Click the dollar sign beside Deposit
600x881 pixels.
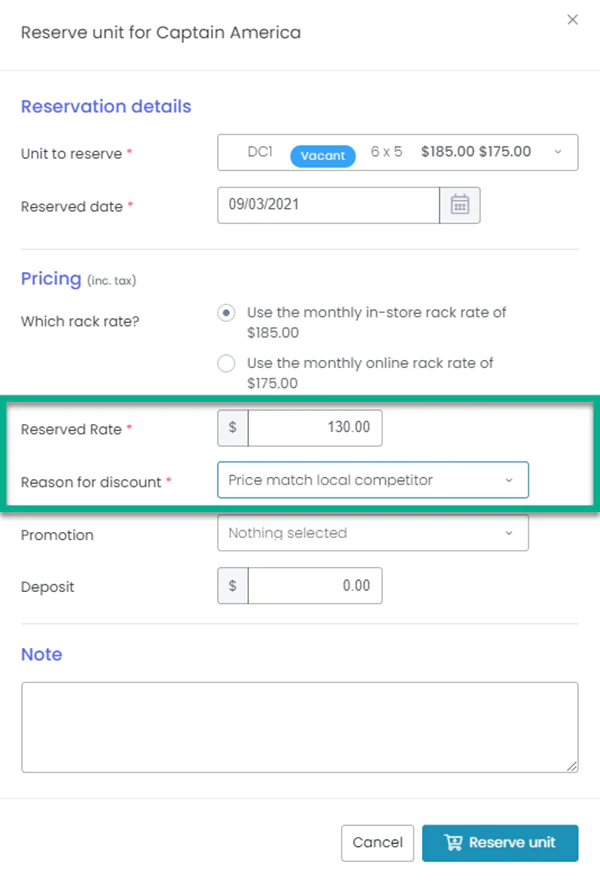[x=233, y=586]
